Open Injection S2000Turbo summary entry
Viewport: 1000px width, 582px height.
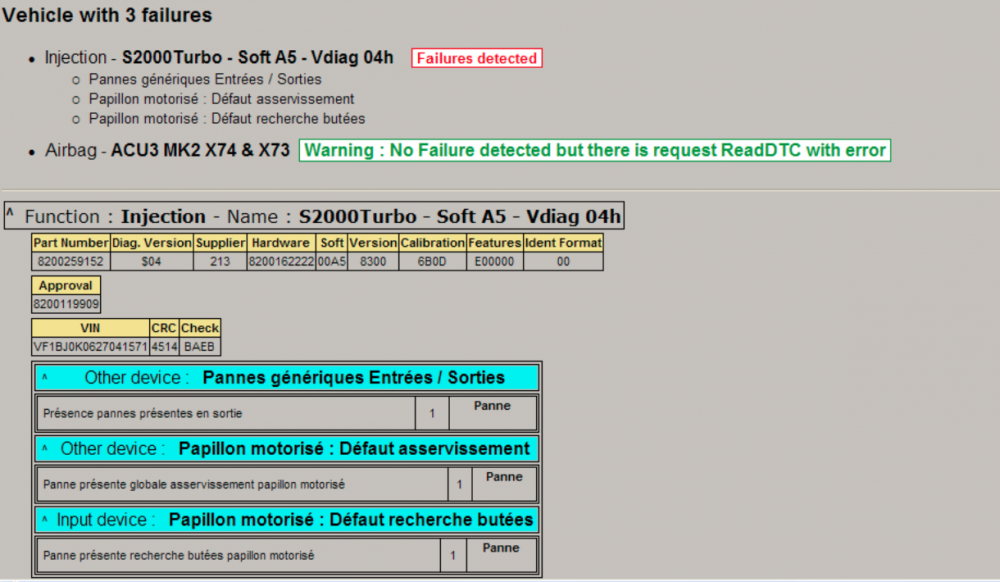[219, 57]
